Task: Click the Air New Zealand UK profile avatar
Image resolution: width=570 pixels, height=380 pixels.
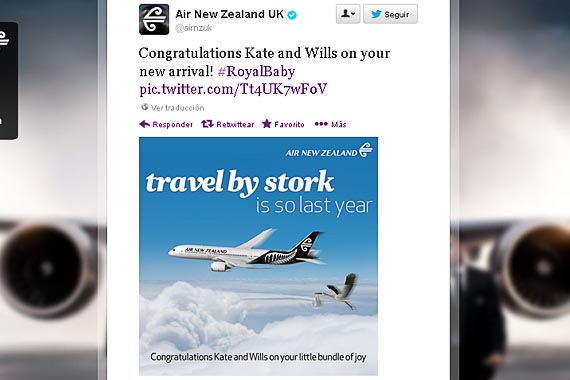Action: pos(154,20)
